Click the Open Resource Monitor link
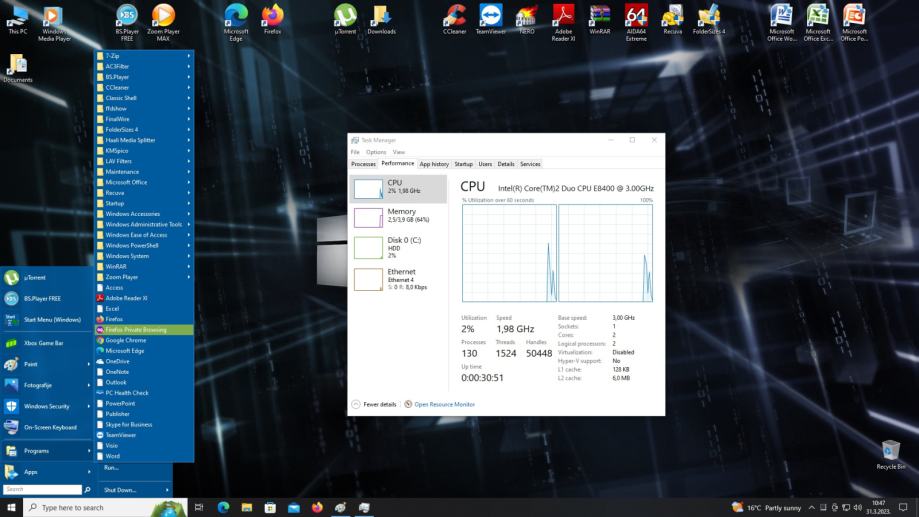Viewport: 919px width, 517px height. pyautogui.click(x=443, y=404)
